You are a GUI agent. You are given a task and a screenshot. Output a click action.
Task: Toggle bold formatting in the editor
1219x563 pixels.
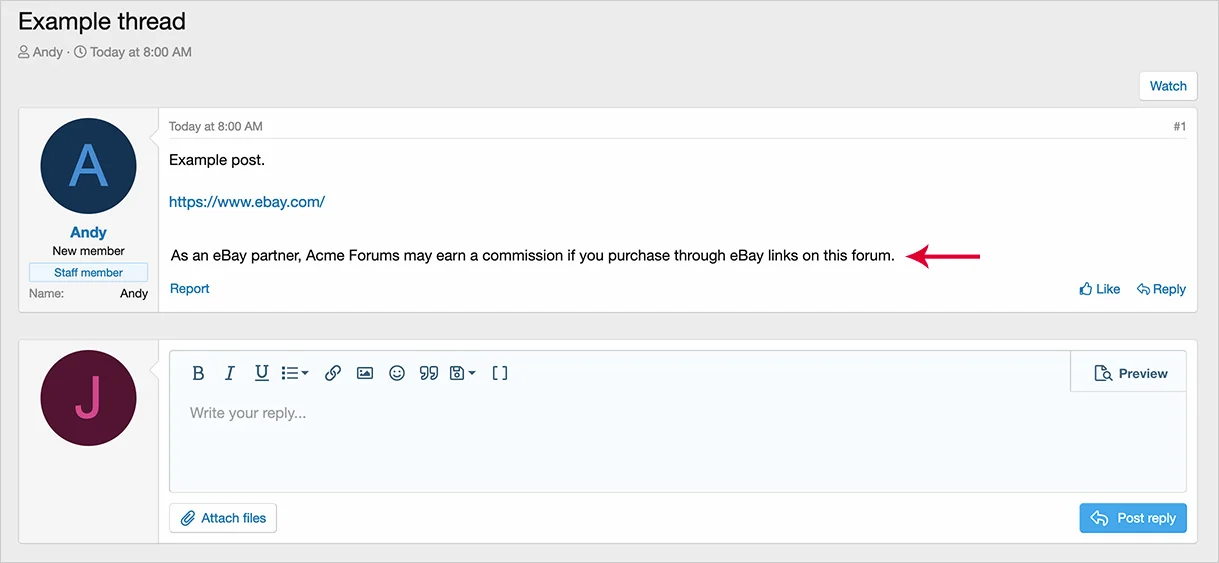pyautogui.click(x=198, y=373)
